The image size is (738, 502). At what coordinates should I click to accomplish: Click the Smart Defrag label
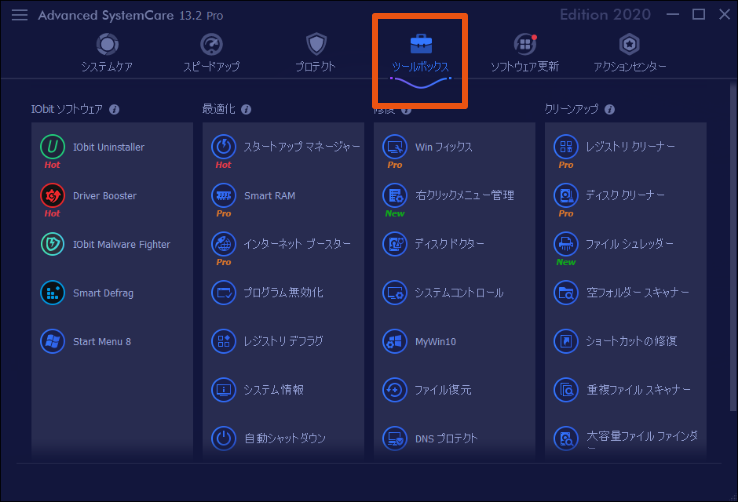pos(103,293)
